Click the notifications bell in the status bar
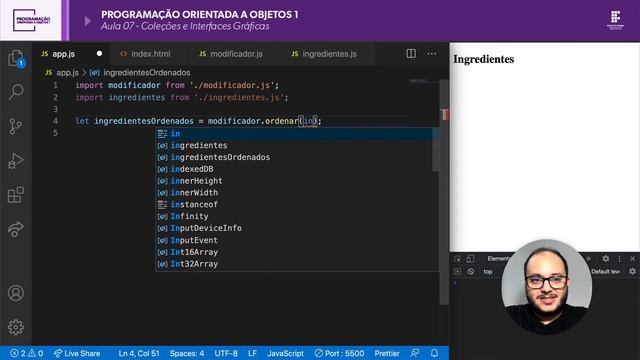Screen dimensions: 640x360 (x=434, y=353)
